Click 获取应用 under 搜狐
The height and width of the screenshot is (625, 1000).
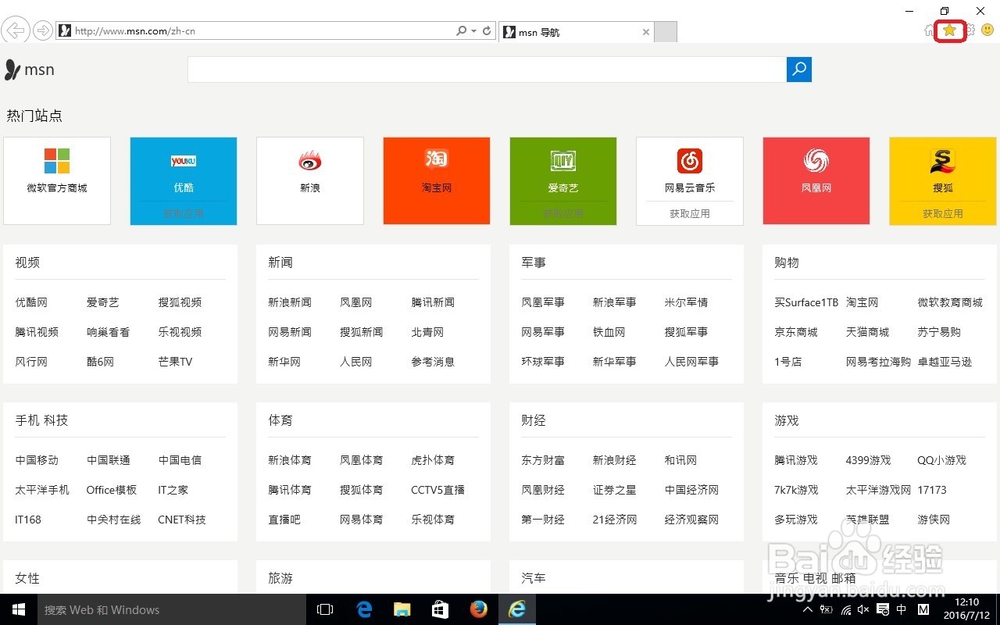pos(943,214)
